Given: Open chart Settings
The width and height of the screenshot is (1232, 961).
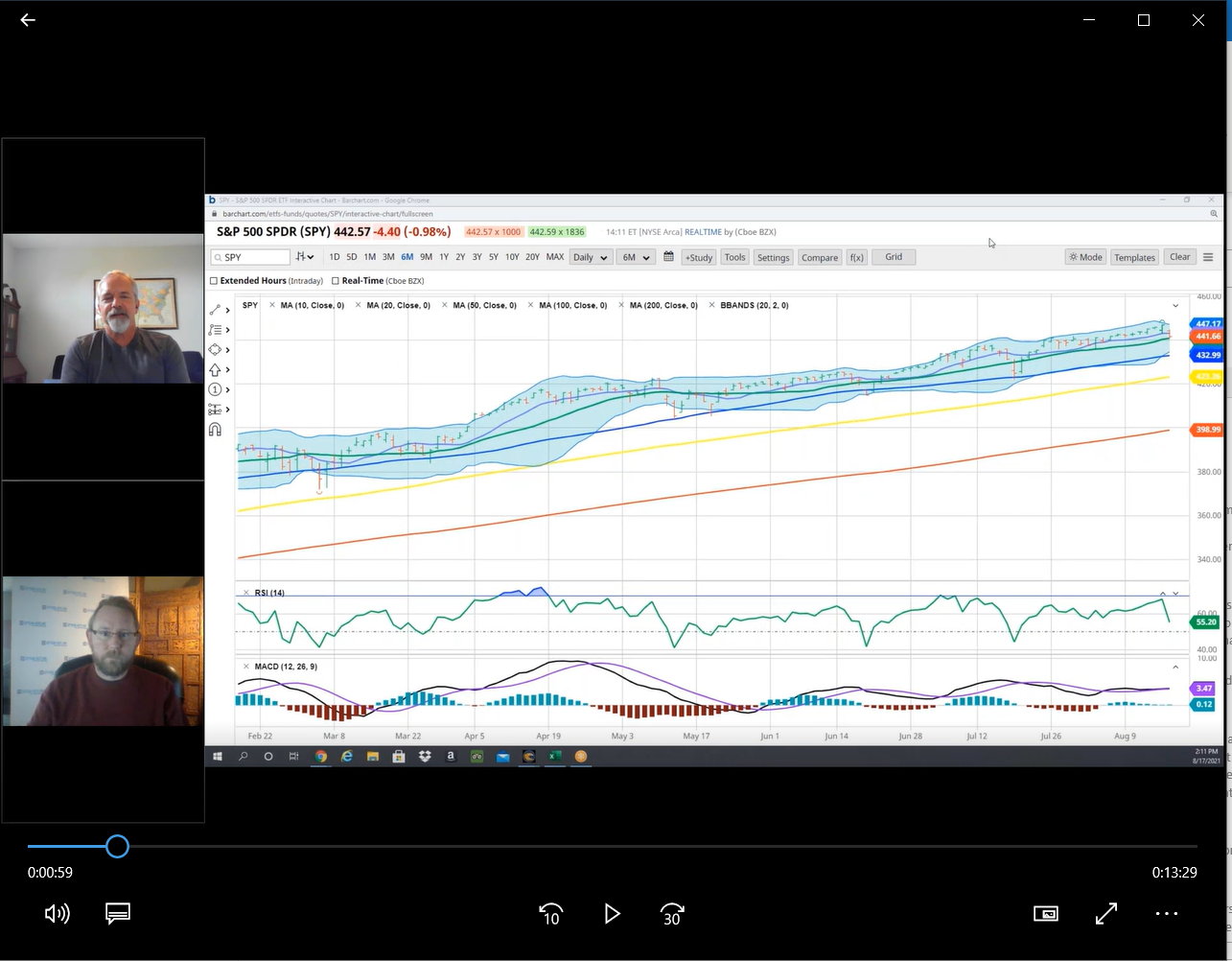Looking at the screenshot, I should (x=773, y=257).
